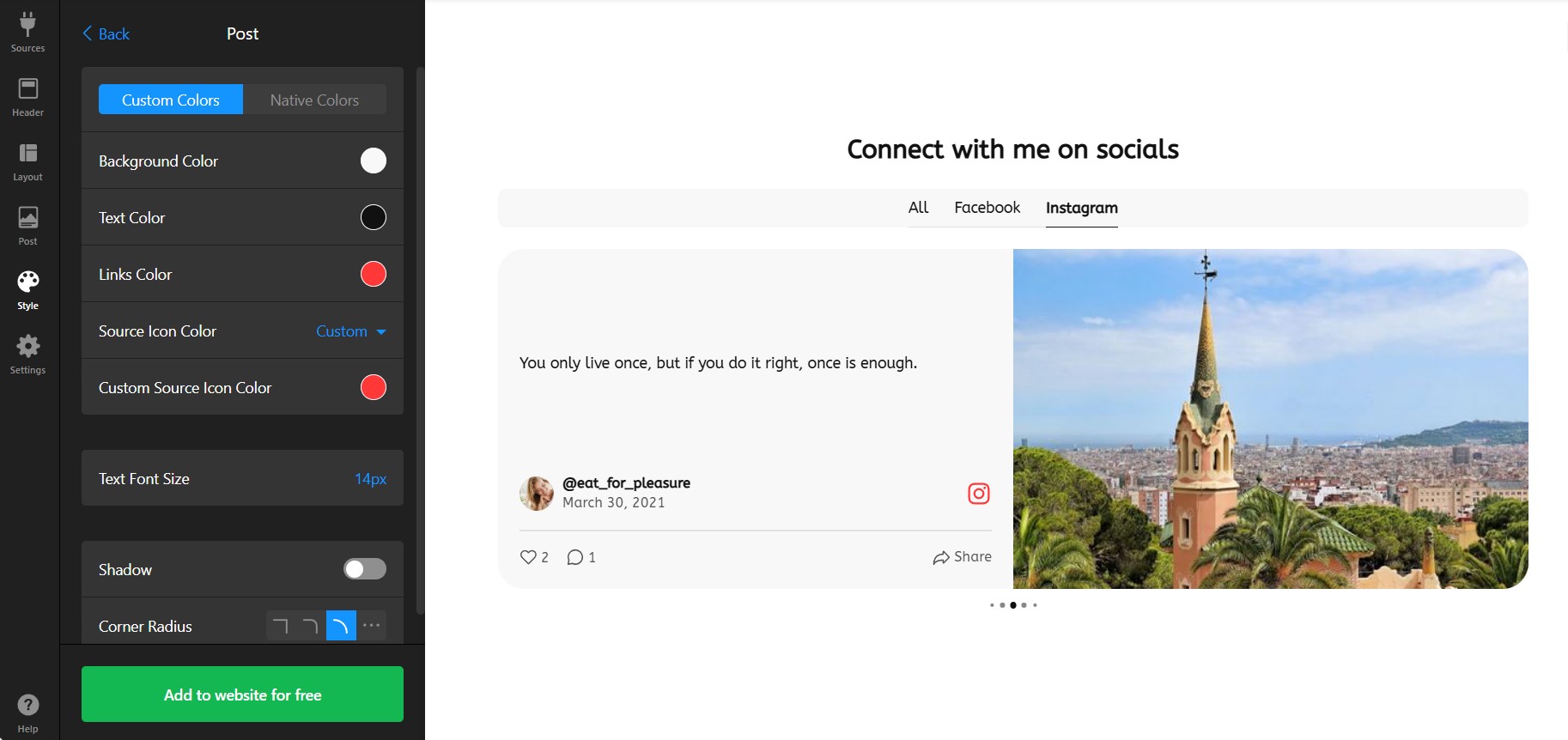Click the post caption quote text

click(718, 363)
